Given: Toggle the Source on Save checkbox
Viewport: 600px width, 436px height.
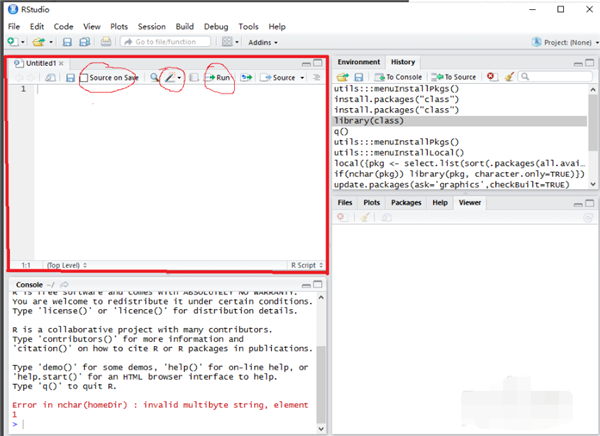Looking at the screenshot, I should (85, 77).
